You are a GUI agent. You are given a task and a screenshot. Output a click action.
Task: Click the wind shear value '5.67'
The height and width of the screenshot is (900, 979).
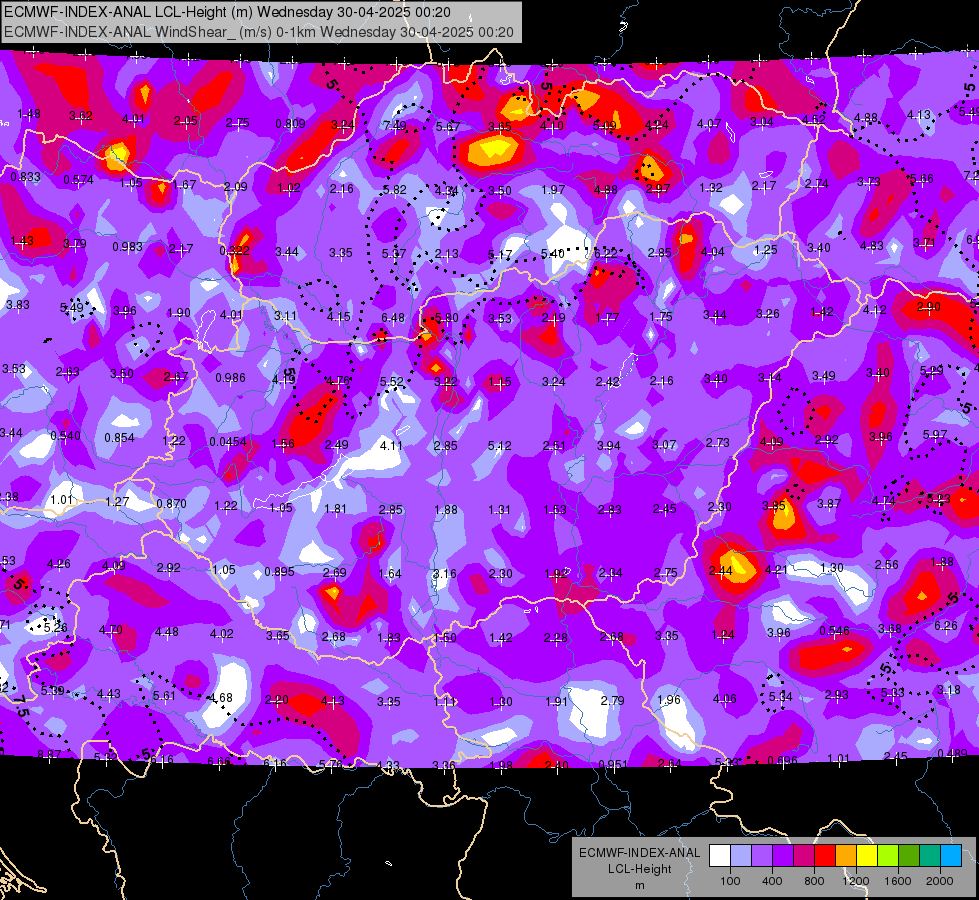pyautogui.click(x=448, y=127)
